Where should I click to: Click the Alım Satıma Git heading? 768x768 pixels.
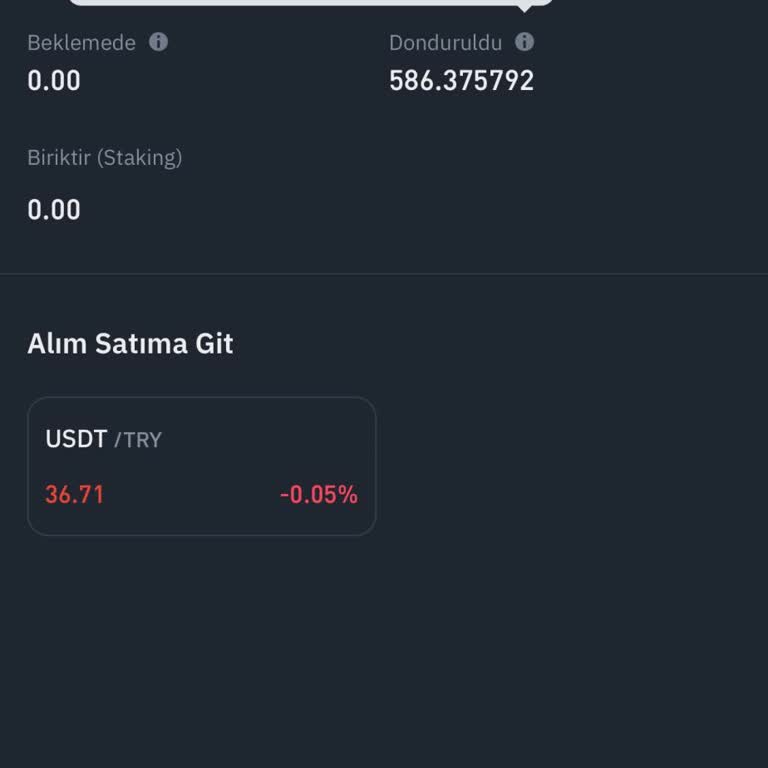click(x=130, y=344)
